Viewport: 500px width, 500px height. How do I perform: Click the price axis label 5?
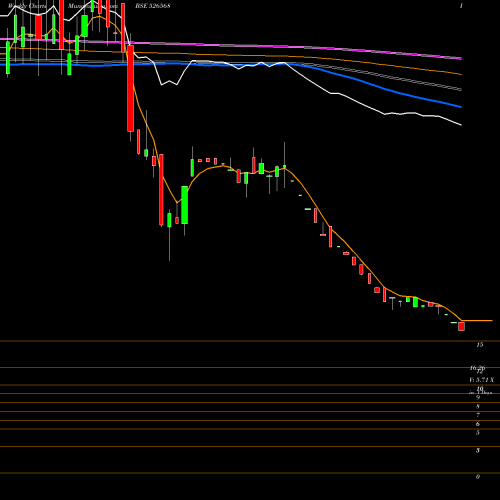(x=478, y=433)
